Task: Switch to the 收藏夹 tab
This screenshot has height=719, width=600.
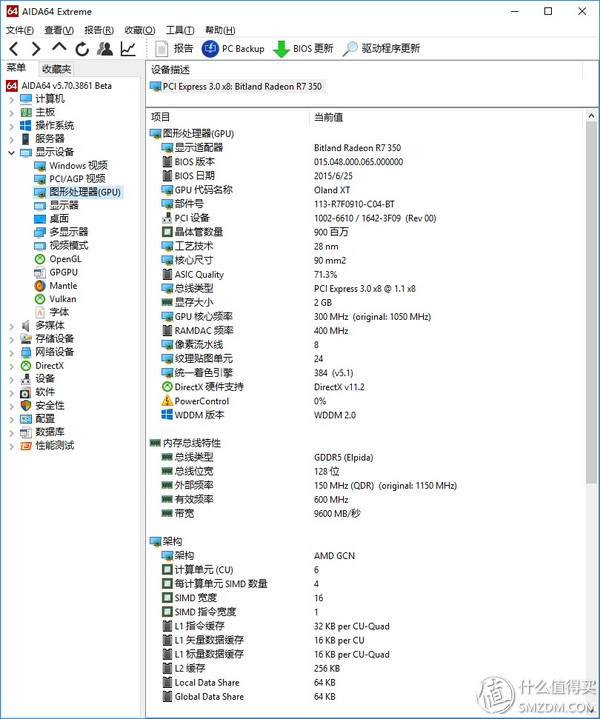Action: pos(56,69)
